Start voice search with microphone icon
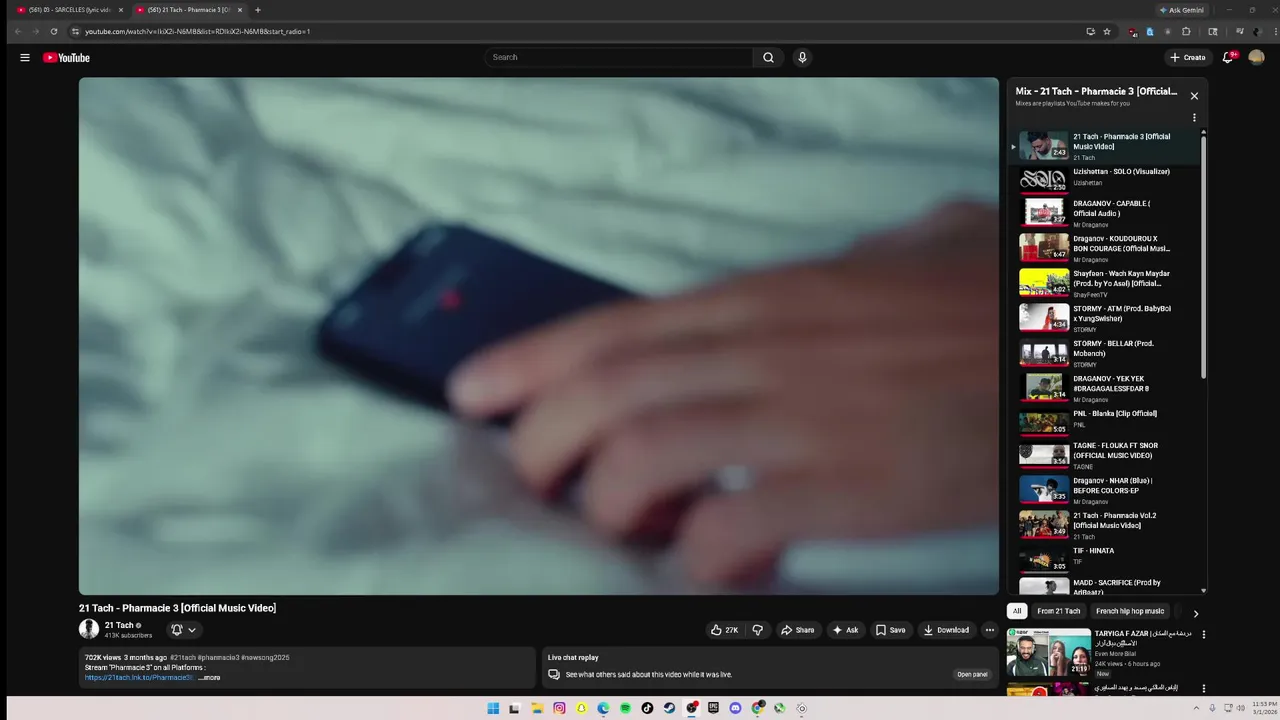Screen dimensions: 1280x720 tap(802, 57)
